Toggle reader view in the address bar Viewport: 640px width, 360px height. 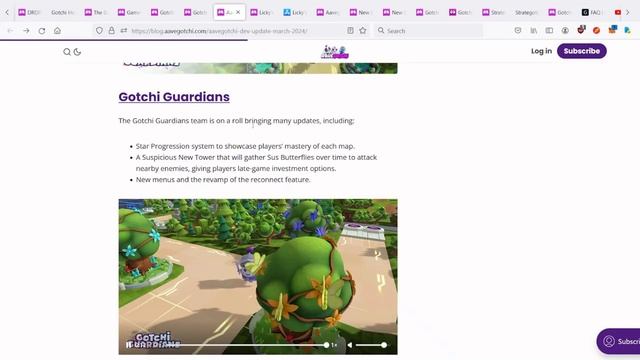coord(350,31)
